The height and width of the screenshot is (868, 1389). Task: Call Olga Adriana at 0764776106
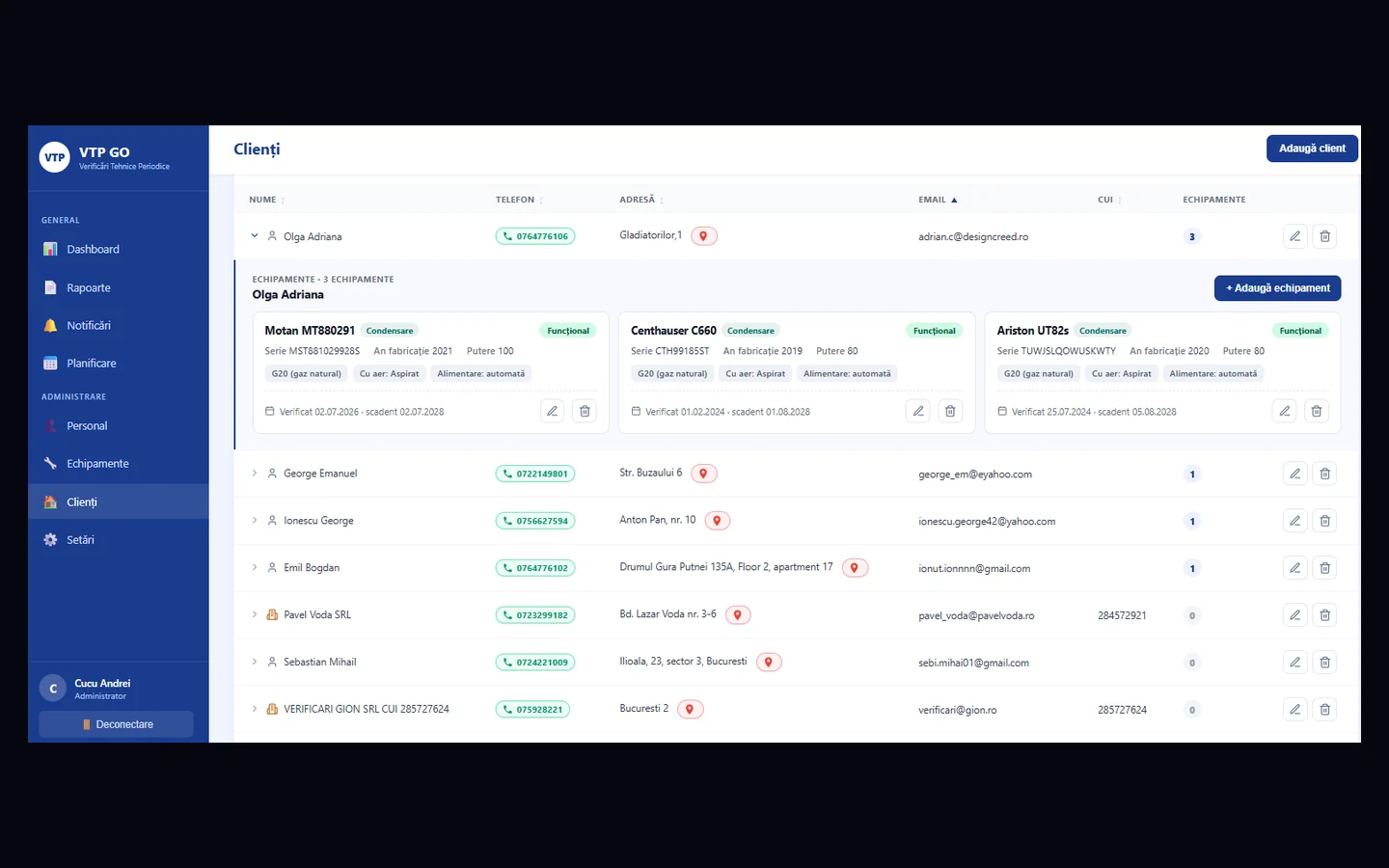[x=535, y=236]
